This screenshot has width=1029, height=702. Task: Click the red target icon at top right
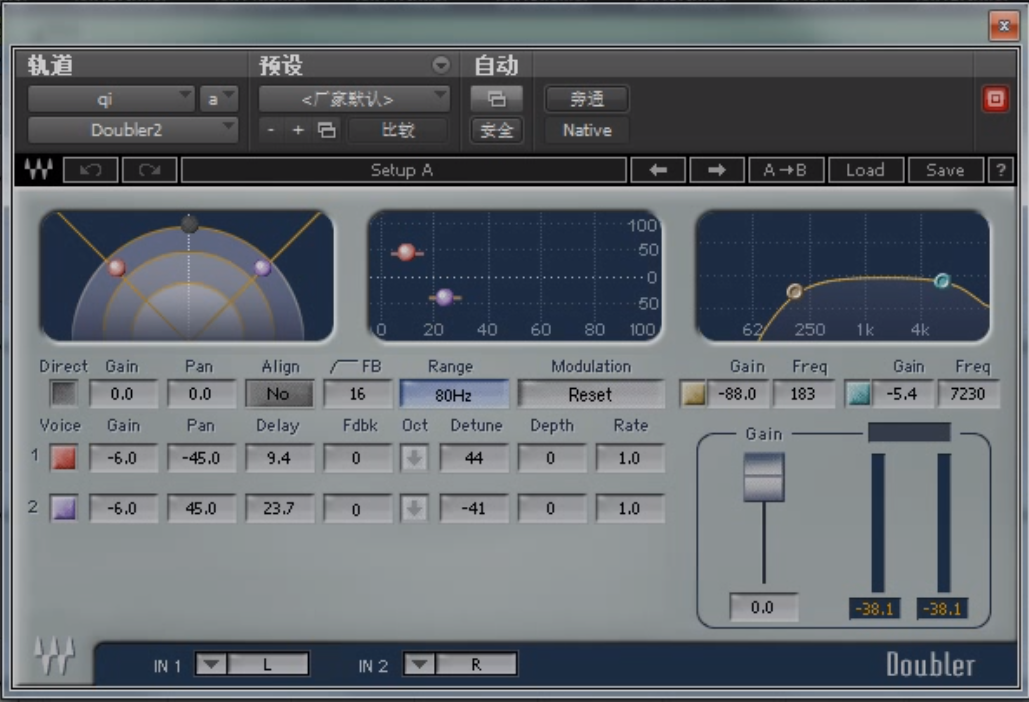pyautogui.click(x=995, y=100)
